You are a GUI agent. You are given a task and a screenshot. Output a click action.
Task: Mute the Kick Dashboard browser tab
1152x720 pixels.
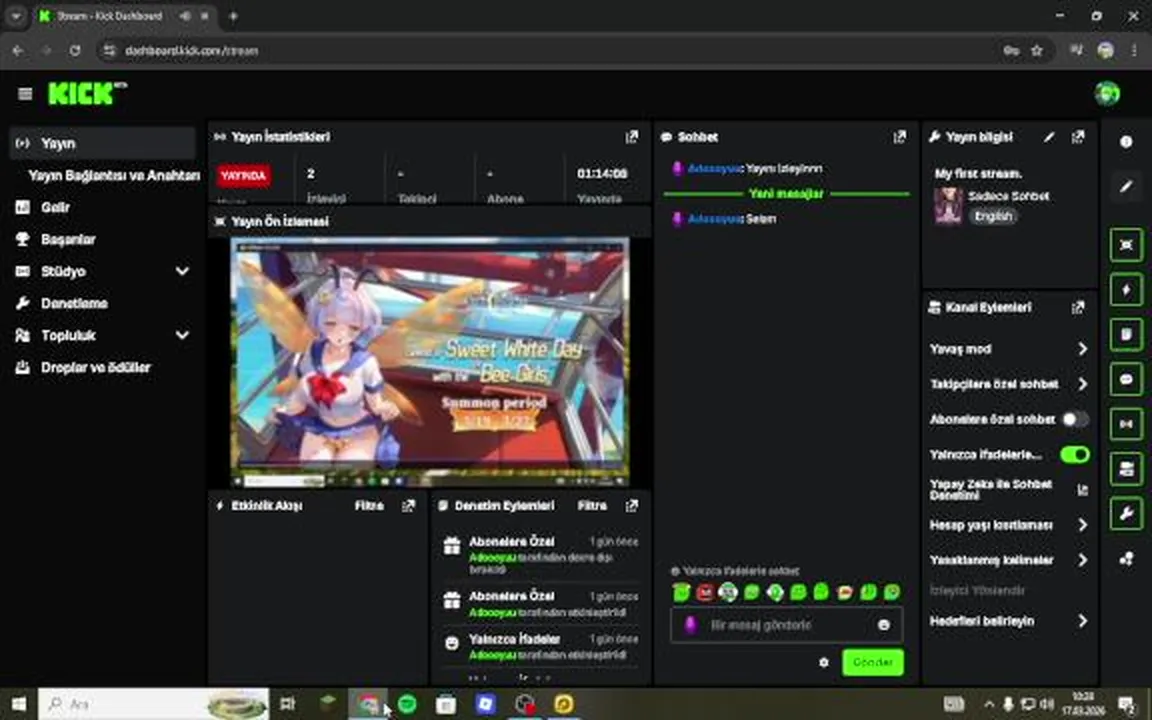click(185, 16)
